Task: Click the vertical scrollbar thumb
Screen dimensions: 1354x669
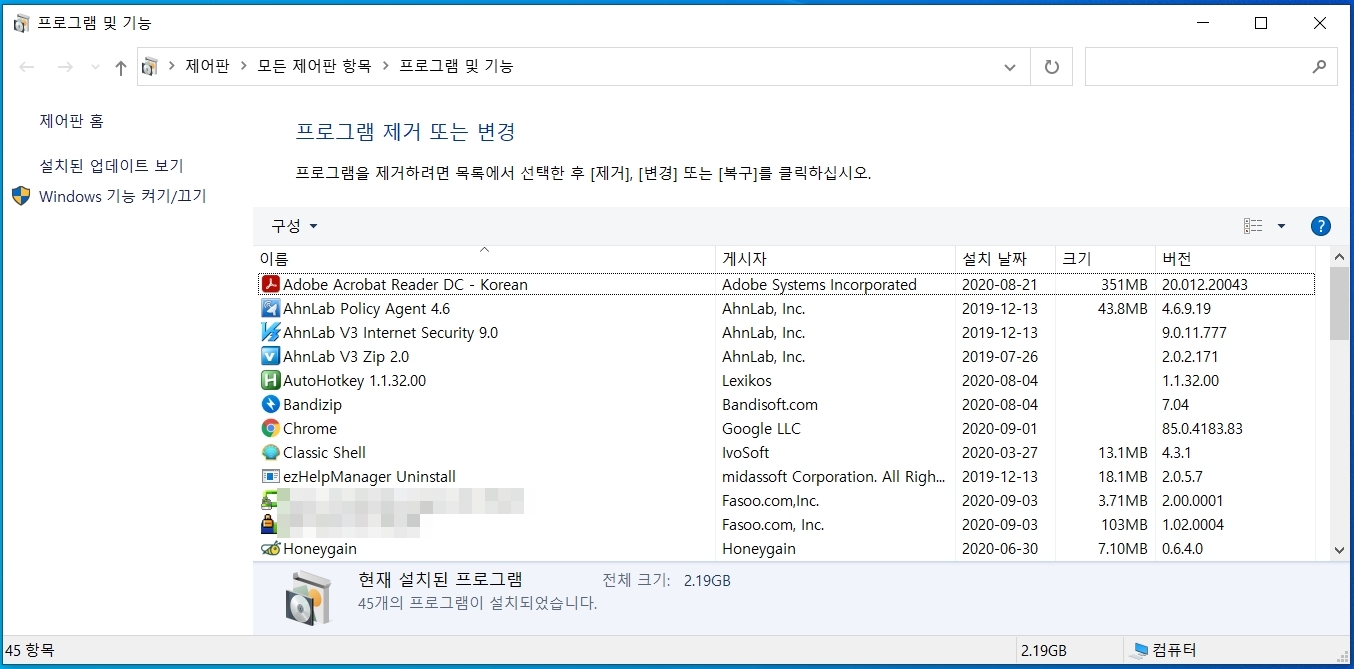Action: pyautogui.click(x=1340, y=304)
